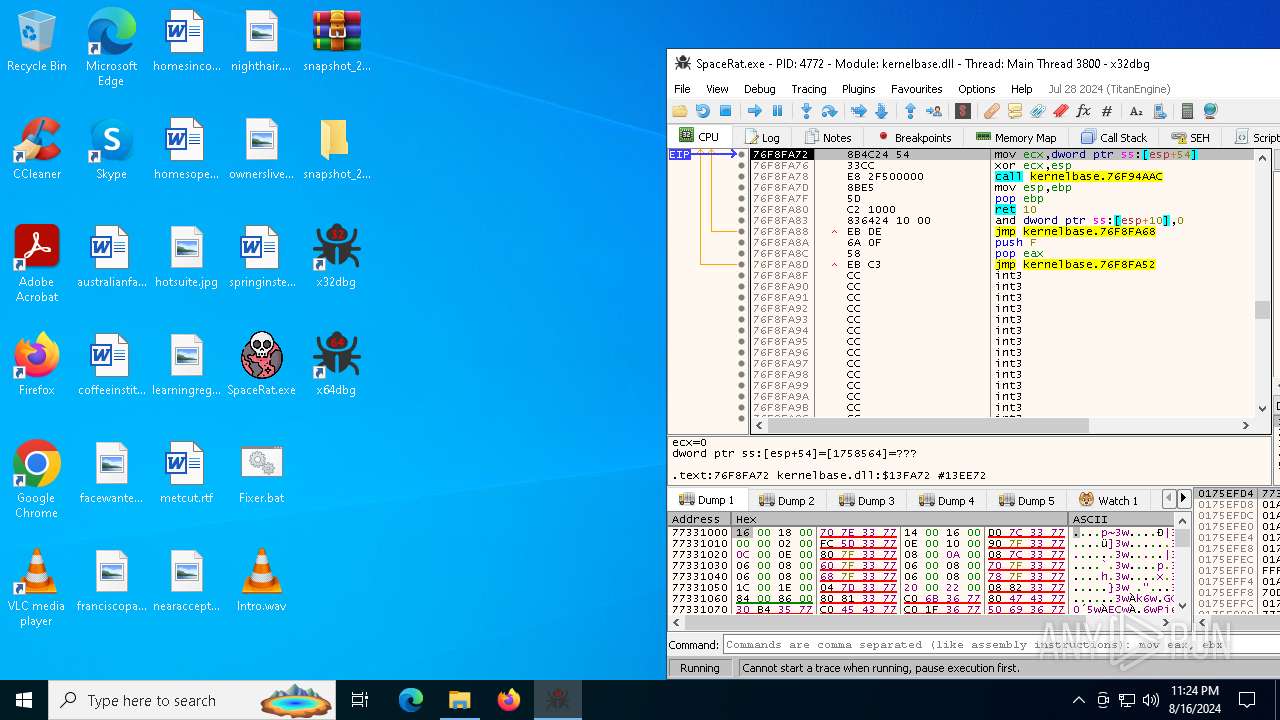Toggle breakpoint bullet at address 76F8FA8D

[741, 265]
